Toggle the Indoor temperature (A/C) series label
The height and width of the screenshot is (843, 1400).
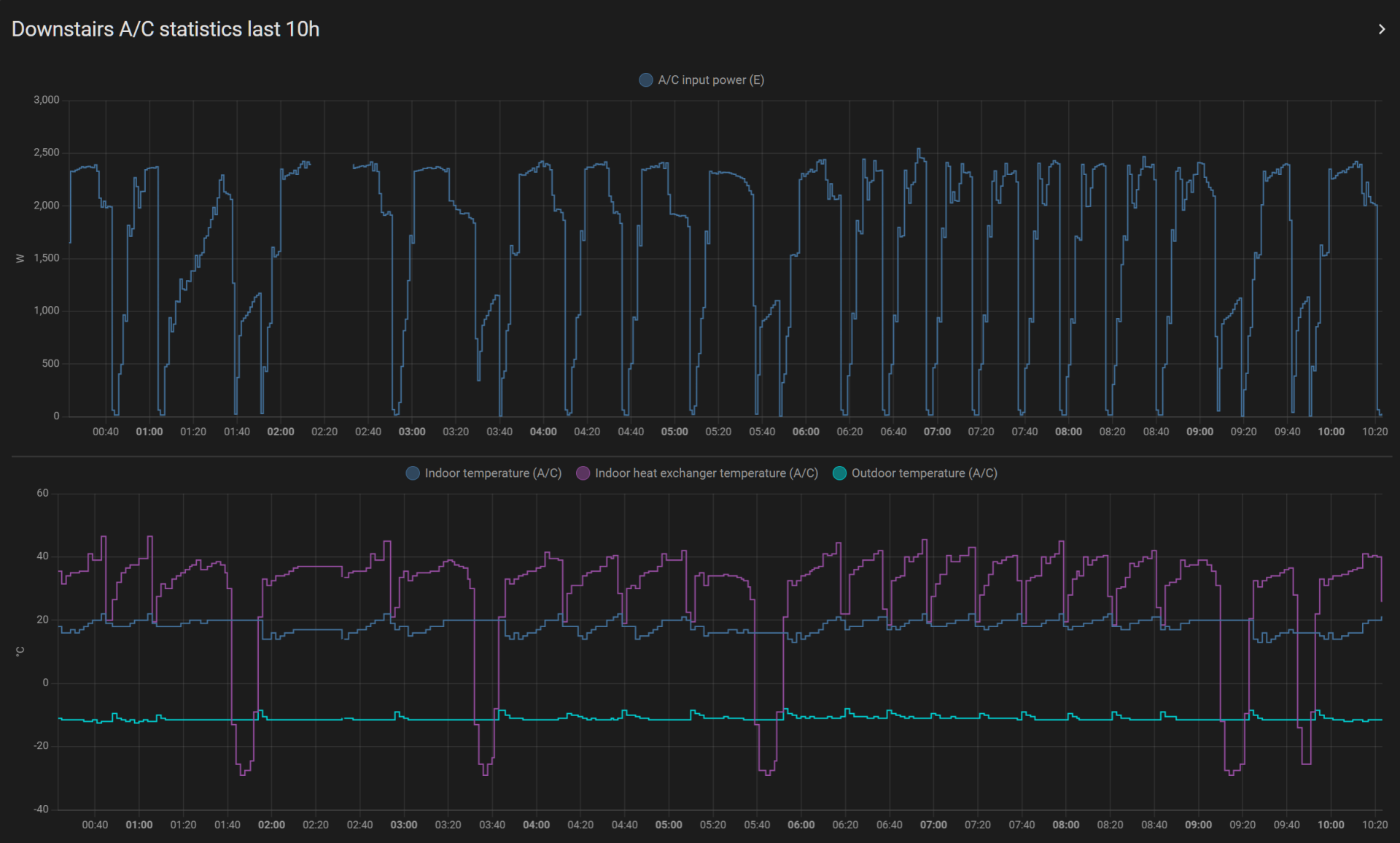[493, 473]
